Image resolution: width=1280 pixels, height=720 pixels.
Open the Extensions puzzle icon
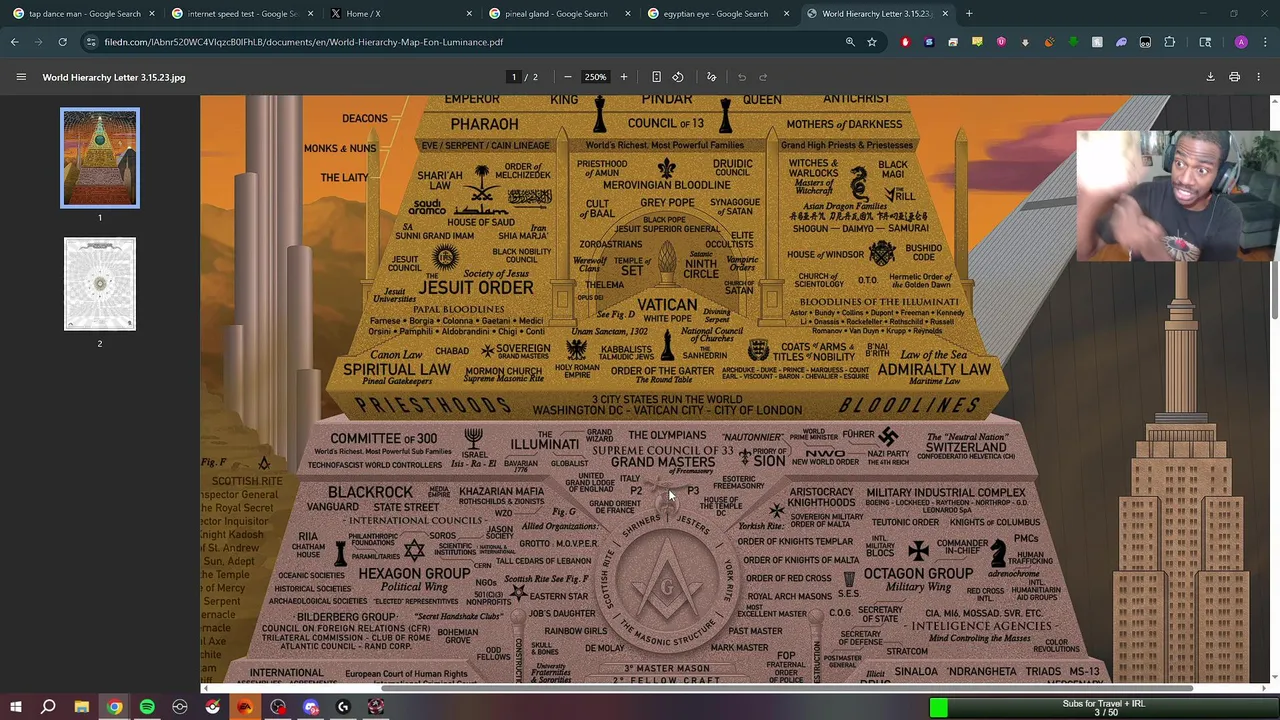(x=1170, y=42)
